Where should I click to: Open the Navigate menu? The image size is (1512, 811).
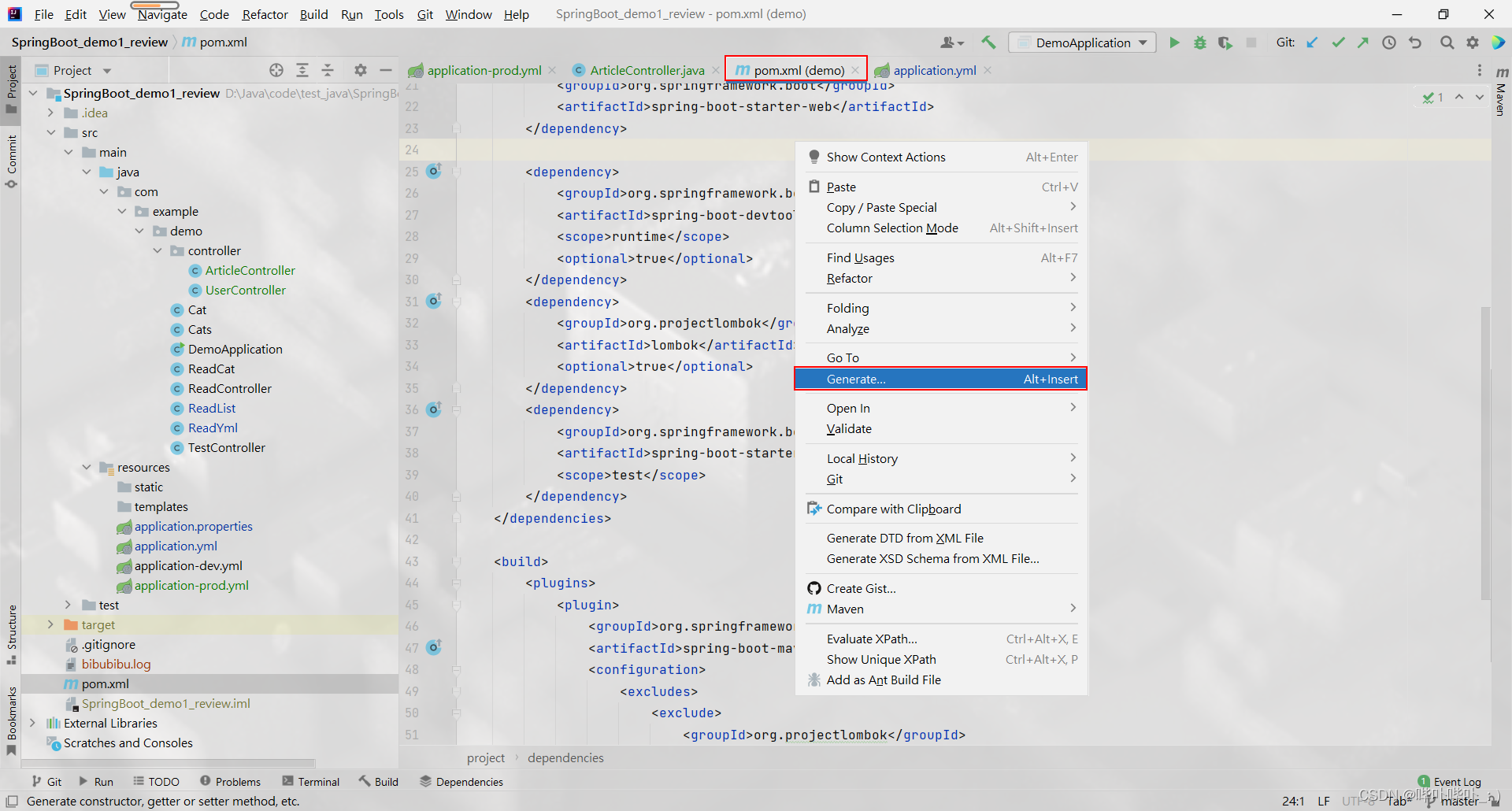(x=162, y=14)
